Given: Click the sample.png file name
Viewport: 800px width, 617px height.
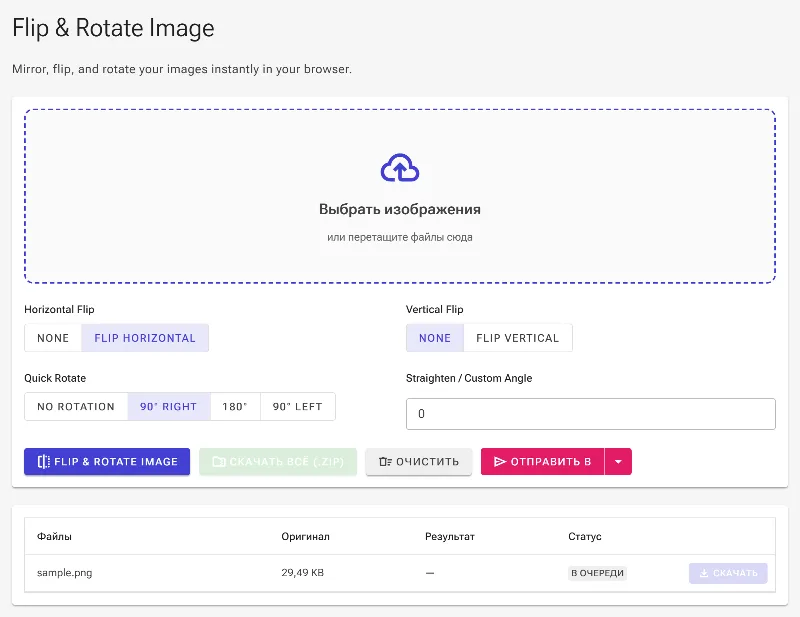Looking at the screenshot, I should click(x=65, y=573).
